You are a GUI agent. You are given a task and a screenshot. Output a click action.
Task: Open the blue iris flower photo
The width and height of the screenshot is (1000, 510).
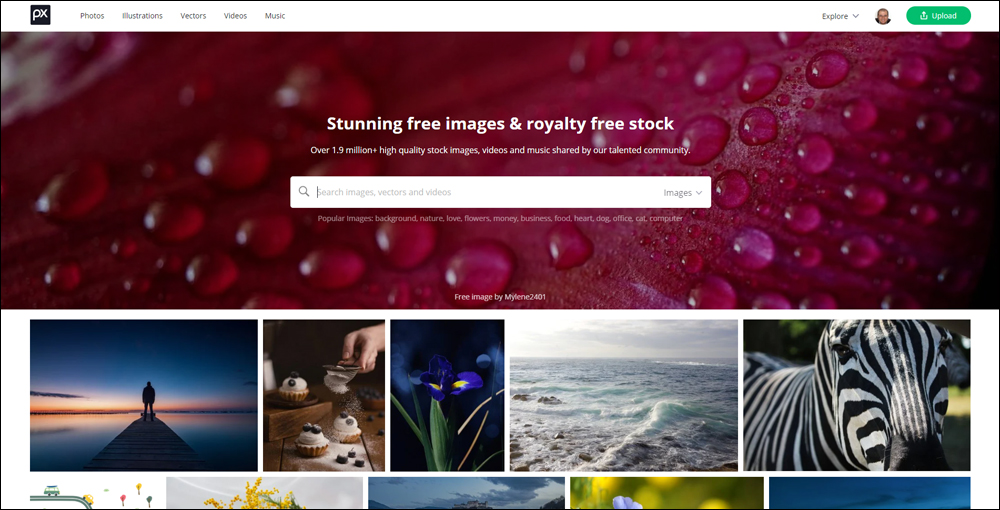447,395
